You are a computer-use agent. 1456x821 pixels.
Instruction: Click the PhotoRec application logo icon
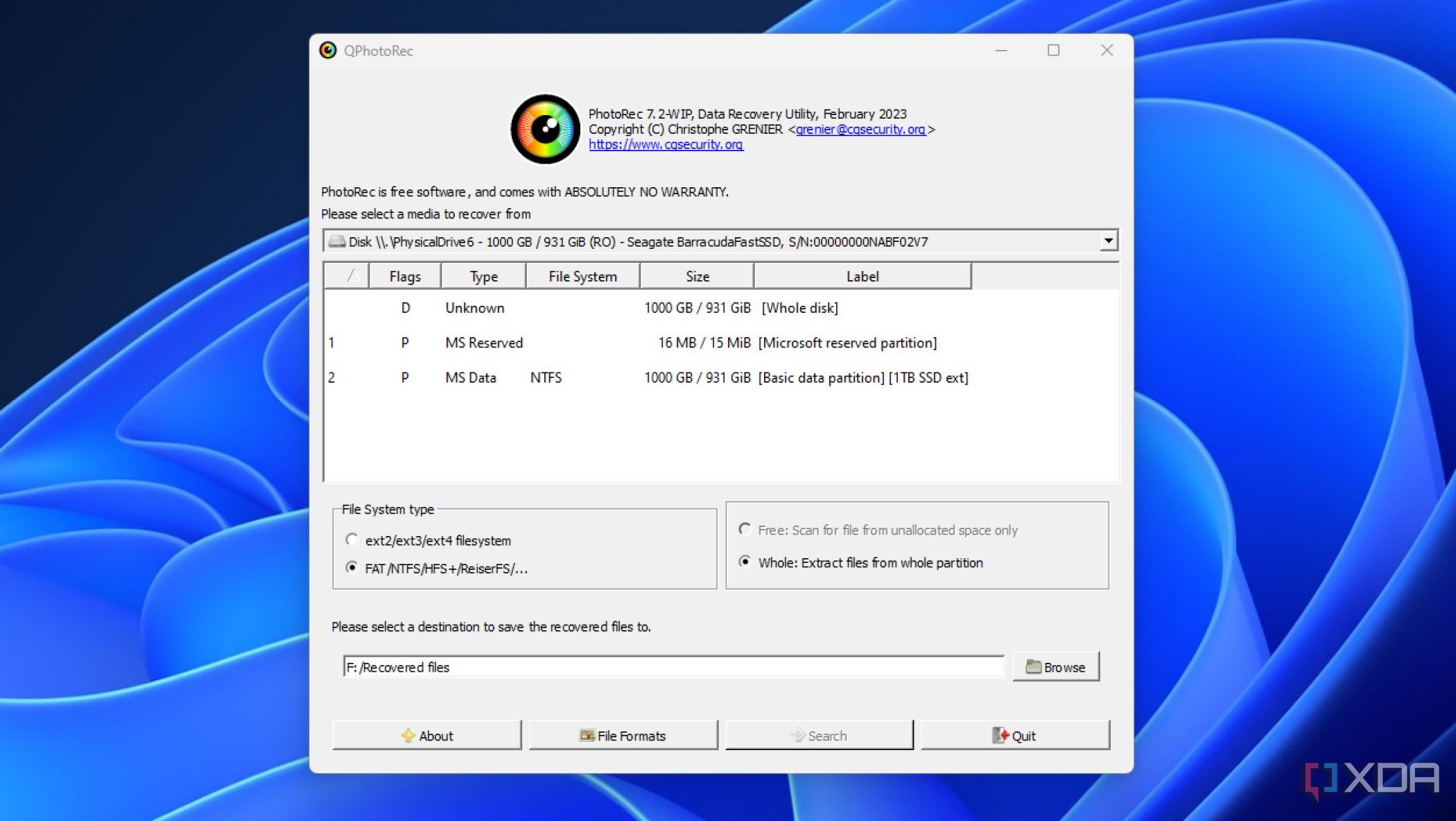tap(547, 128)
